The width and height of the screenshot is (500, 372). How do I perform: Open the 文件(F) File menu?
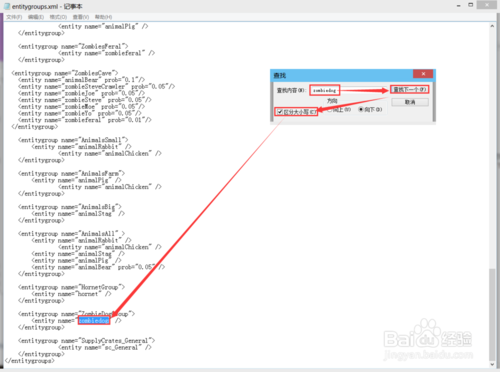[14, 17]
